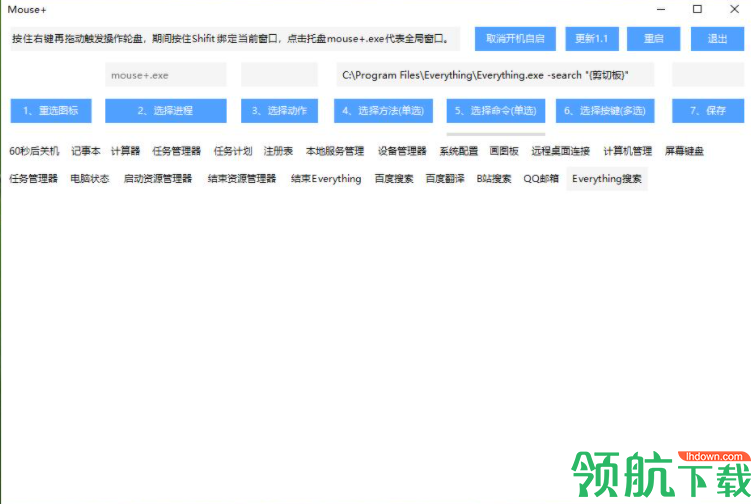Select the 计算器 command
Image resolution: width=751 pixels, height=504 pixels.
125,151
